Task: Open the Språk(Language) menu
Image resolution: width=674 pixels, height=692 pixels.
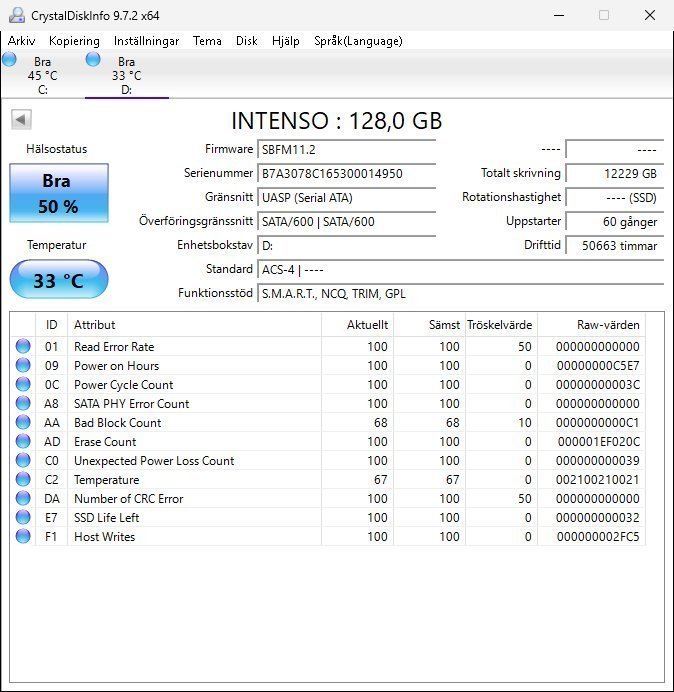Action: 358,41
